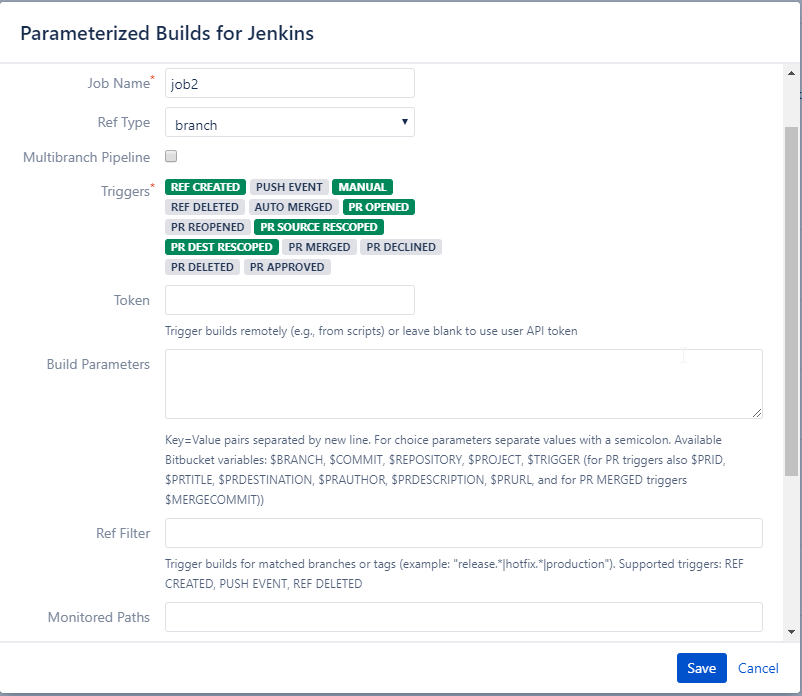The image size is (802, 696).
Task: Click the Token hint about remote trigger
Action: [x=371, y=331]
